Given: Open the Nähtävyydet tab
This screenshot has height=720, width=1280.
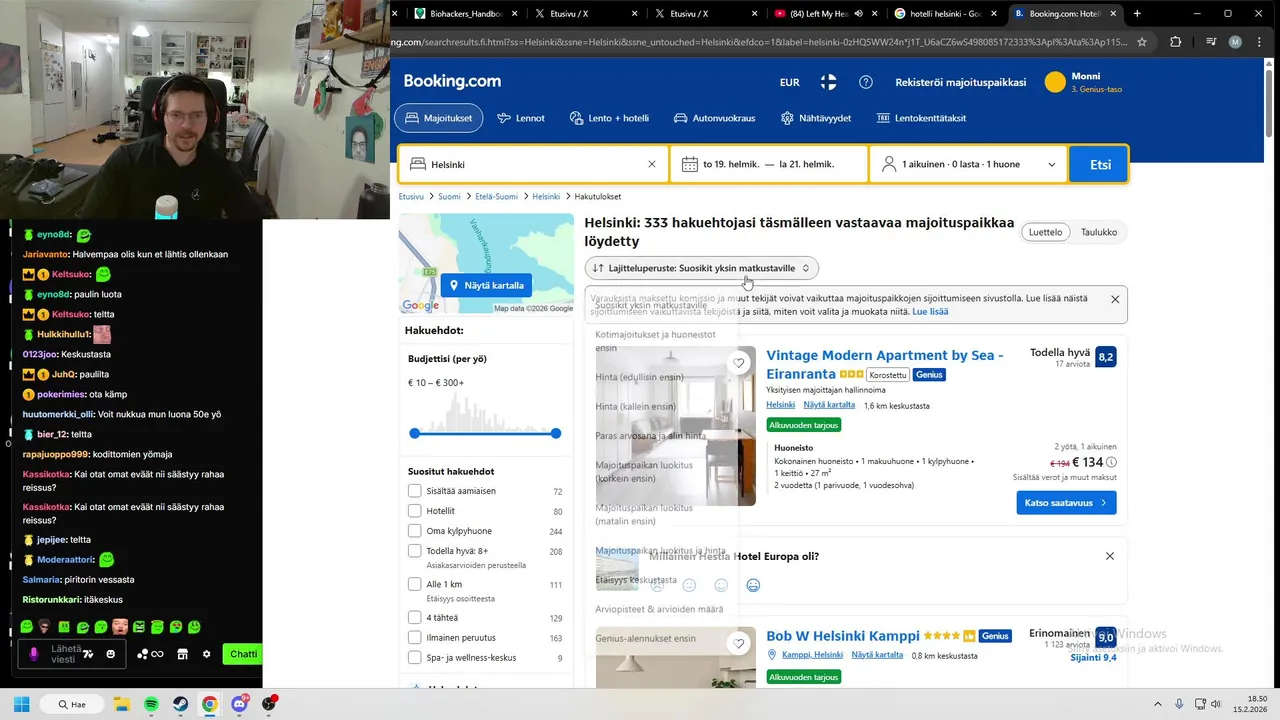Looking at the screenshot, I should point(816,118).
